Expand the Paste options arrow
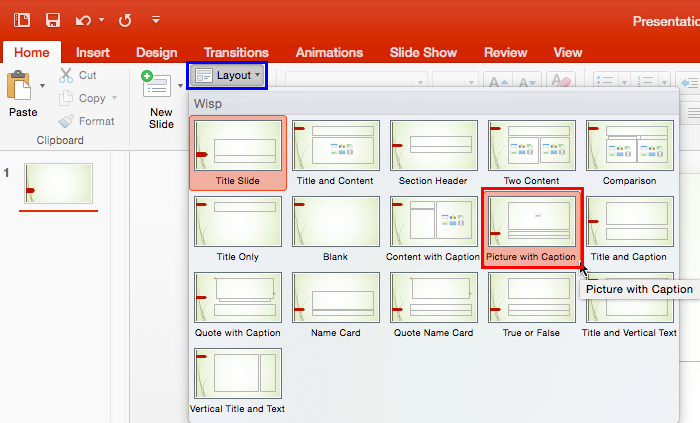The width and height of the screenshot is (700, 423). pos(42,86)
